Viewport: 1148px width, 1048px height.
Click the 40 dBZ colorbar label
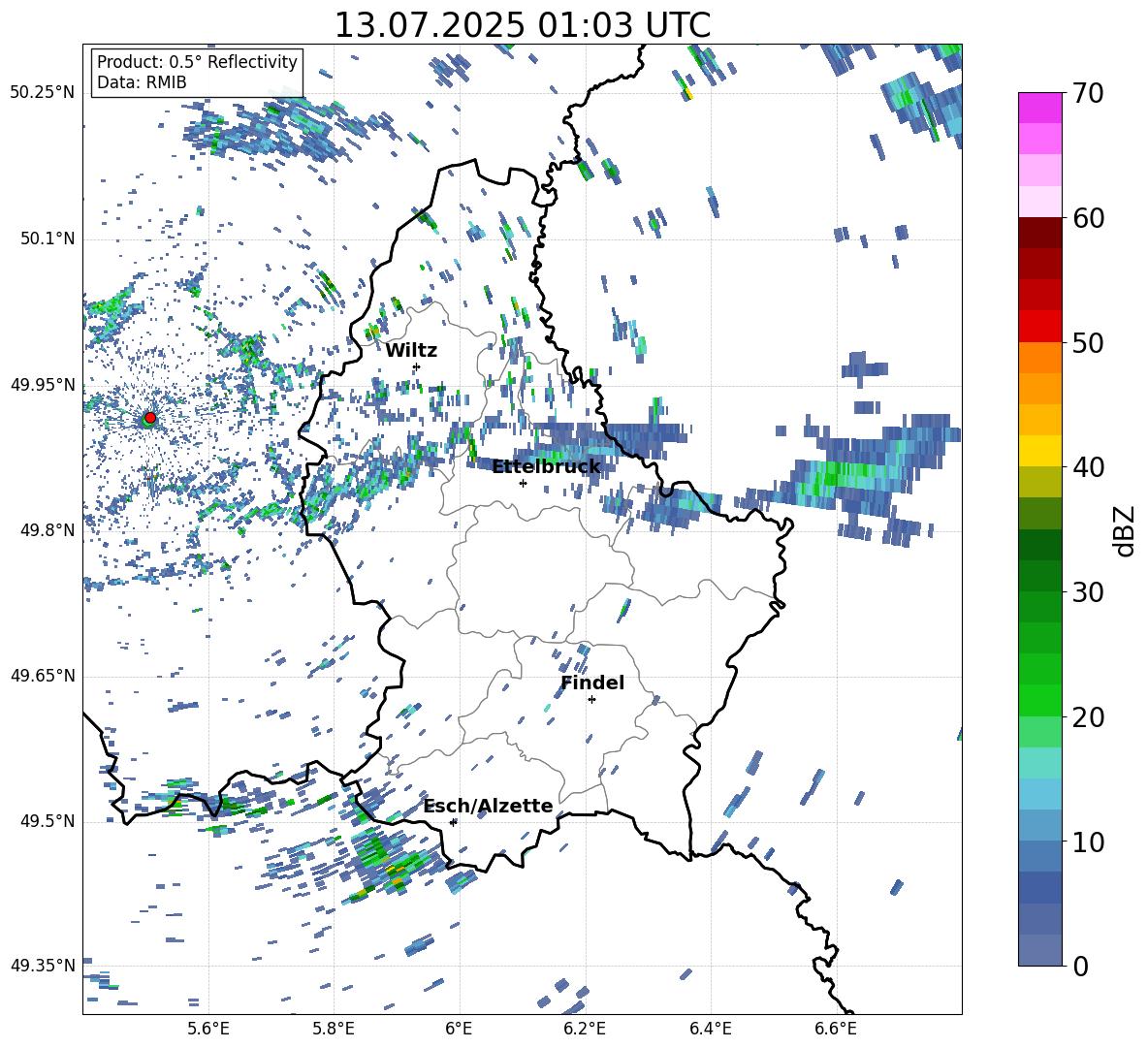[x=1088, y=467]
